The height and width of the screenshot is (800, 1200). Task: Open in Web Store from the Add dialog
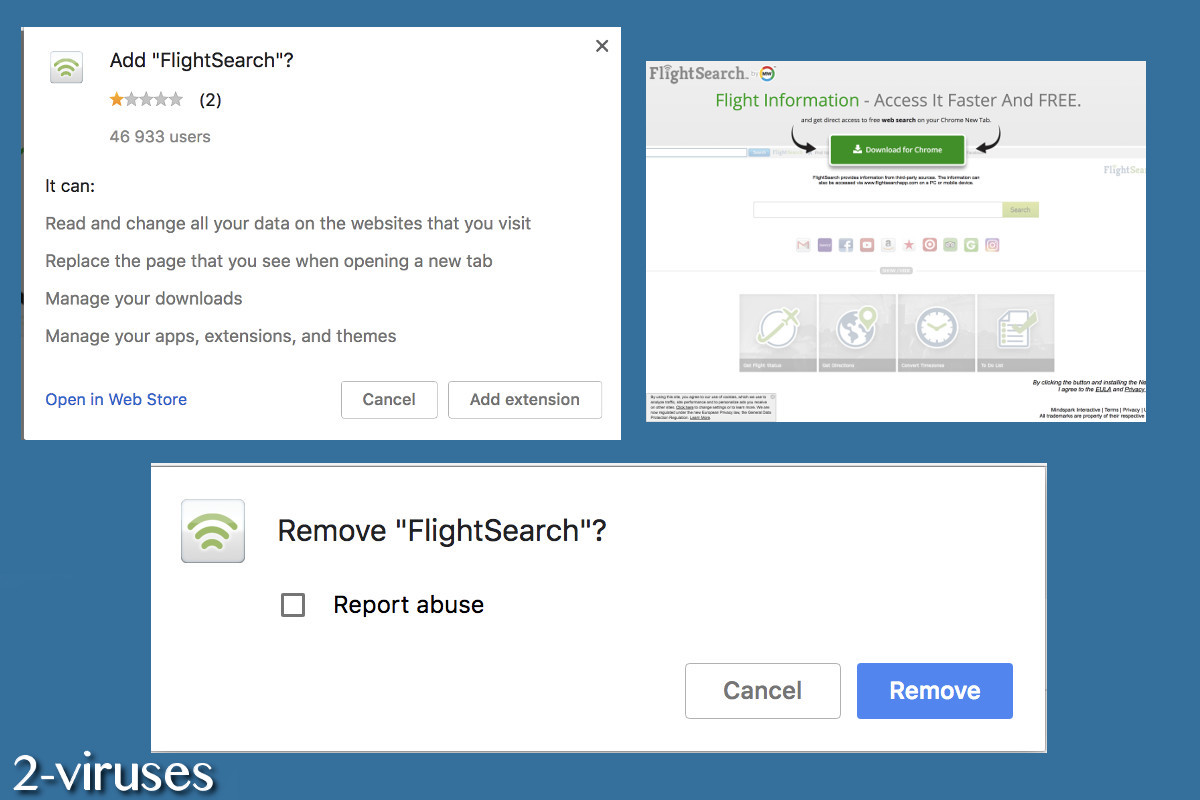(x=115, y=399)
